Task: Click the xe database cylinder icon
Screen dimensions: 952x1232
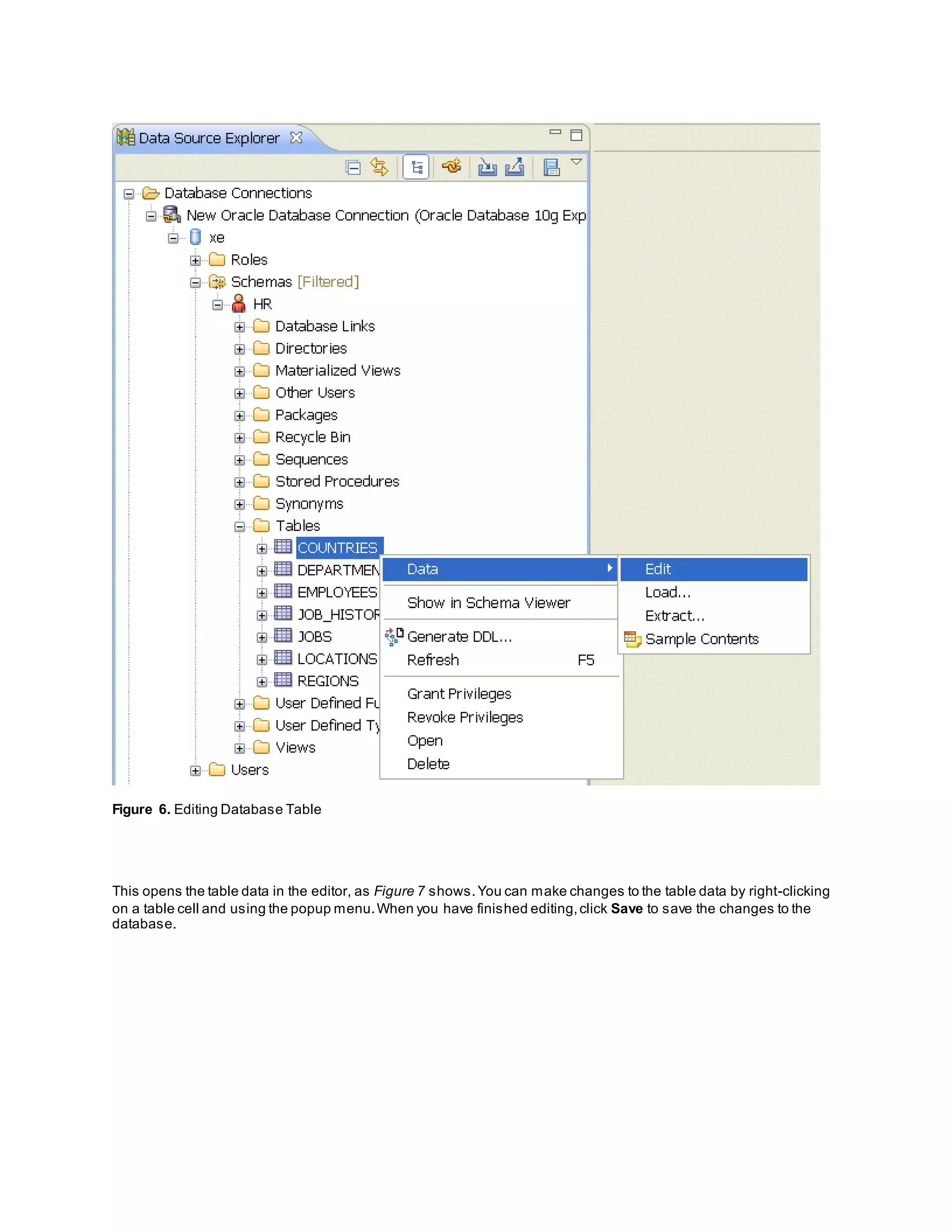Action: [x=195, y=237]
